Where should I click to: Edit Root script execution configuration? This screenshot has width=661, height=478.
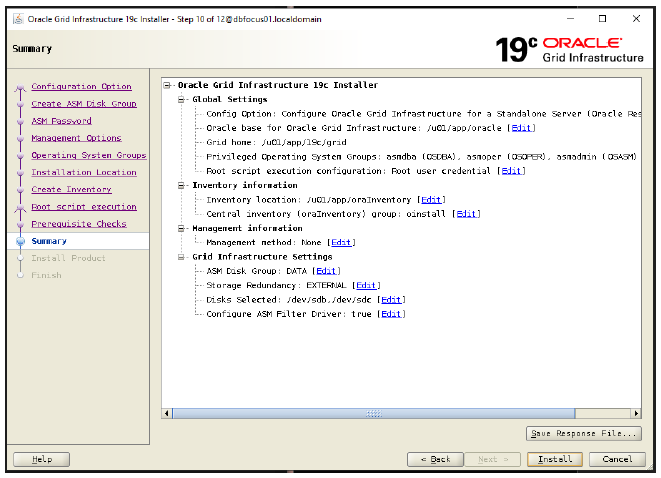click(511, 171)
